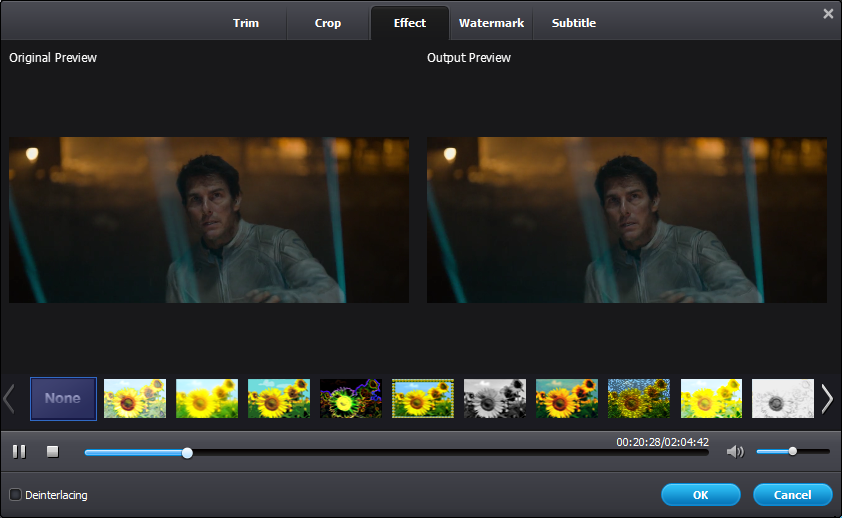Apply the dotted-frame sunflower effect
Image resolution: width=842 pixels, height=518 pixels.
pyautogui.click(x=423, y=398)
